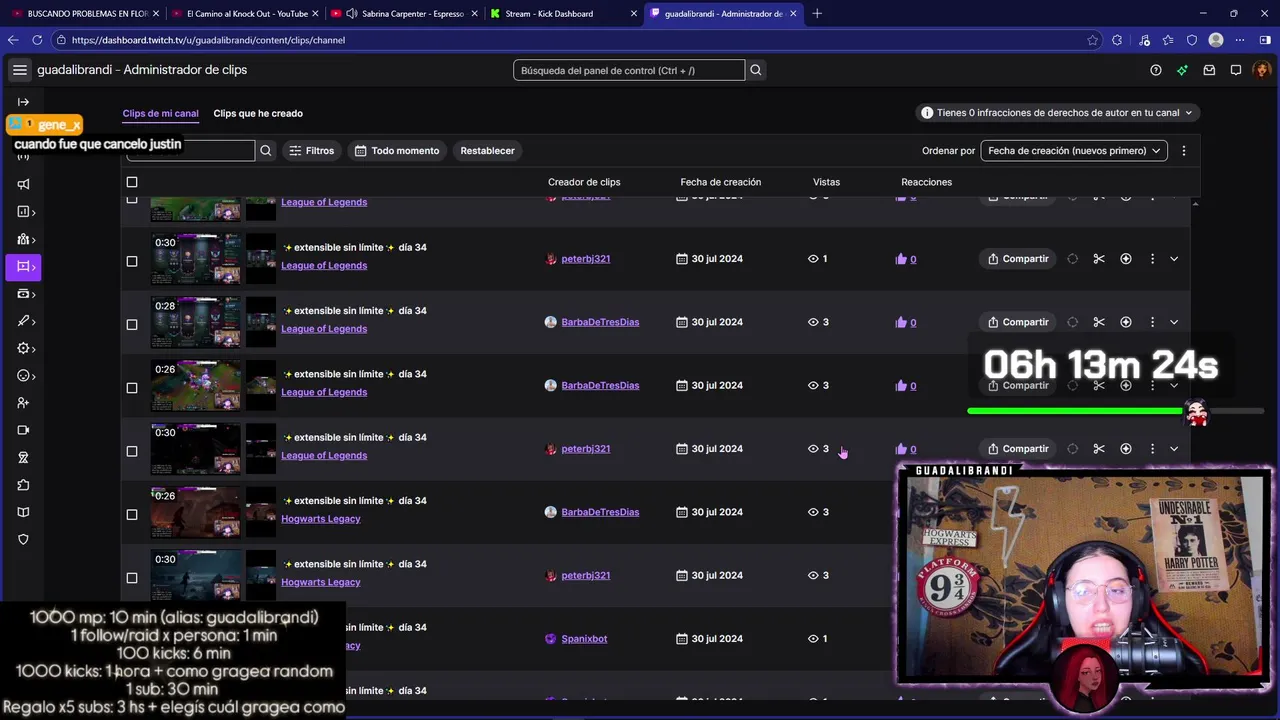The width and height of the screenshot is (1280, 720).
Task: Open new browser tab plus button
Action: pyautogui.click(x=817, y=14)
